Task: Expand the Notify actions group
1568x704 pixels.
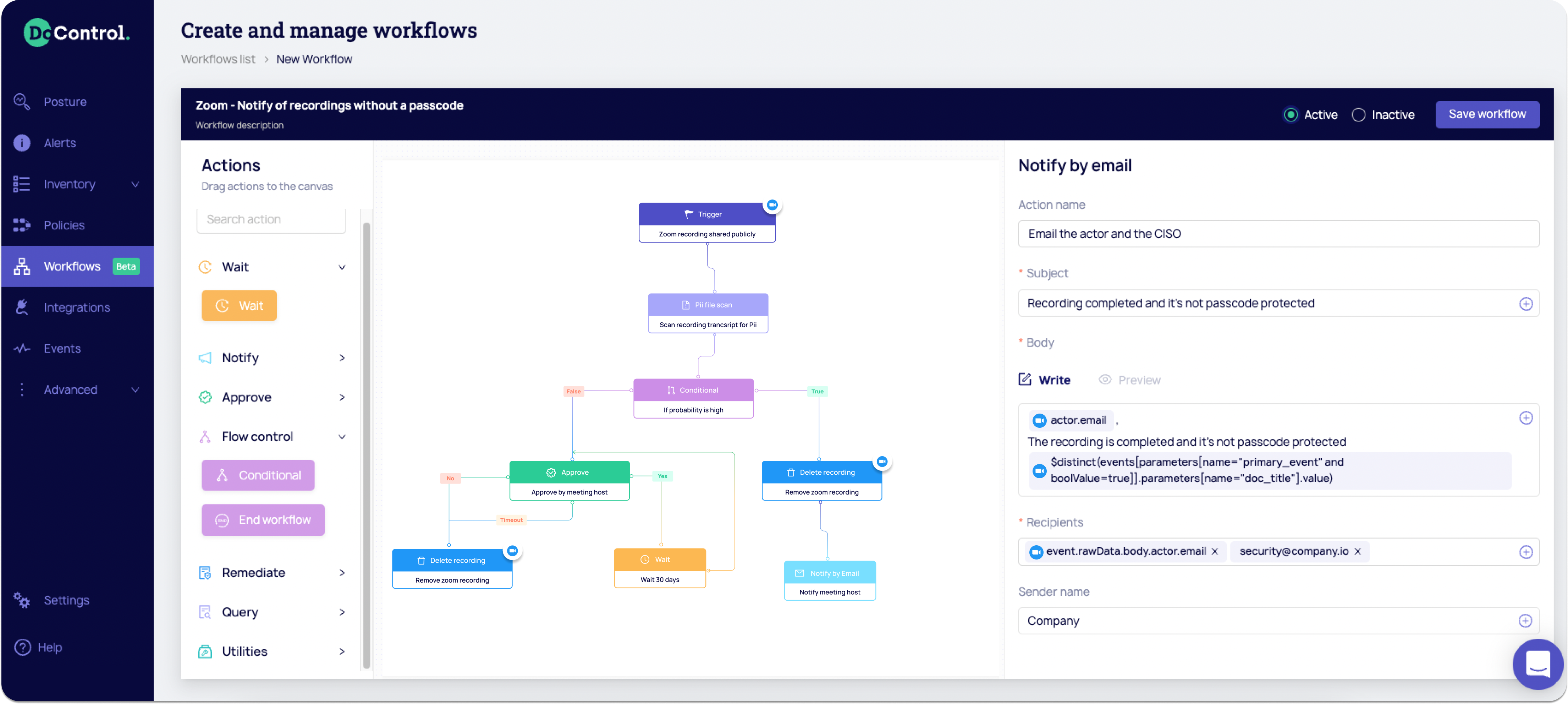Action: pyautogui.click(x=341, y=358)
